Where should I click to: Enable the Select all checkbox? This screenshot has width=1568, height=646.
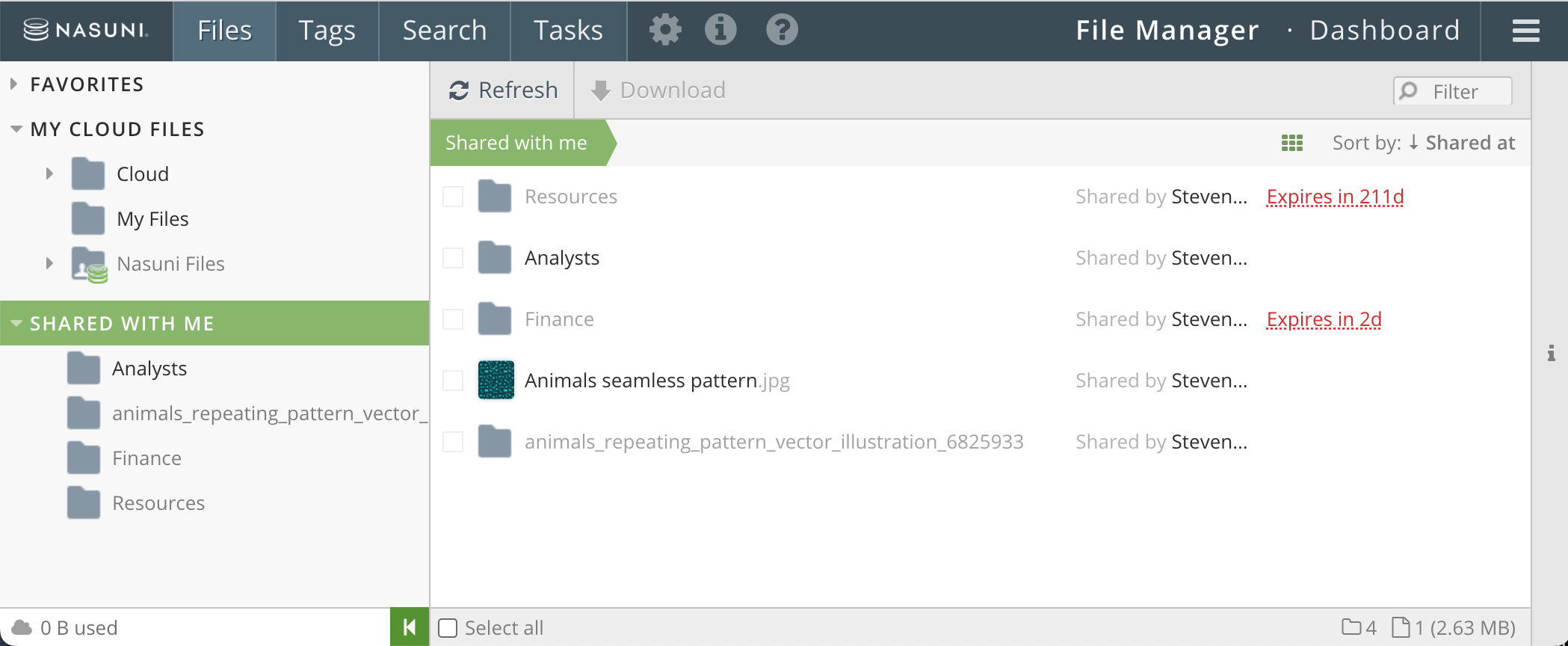coord(448,628)
